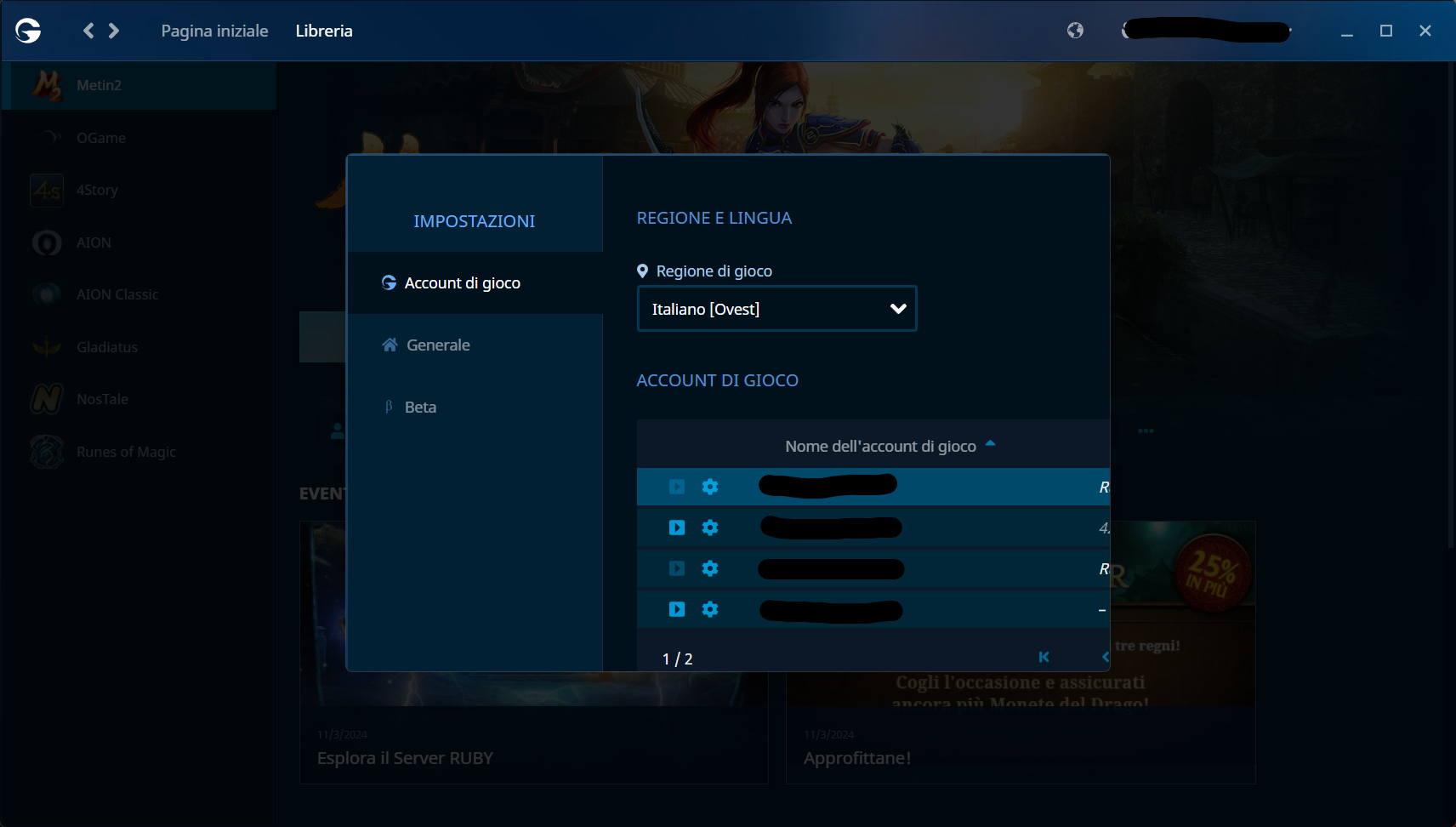Viewport: 1456px width, 827px height.
Task: Click the Gameforge logo in the title bar
Action: pos(28,31)
